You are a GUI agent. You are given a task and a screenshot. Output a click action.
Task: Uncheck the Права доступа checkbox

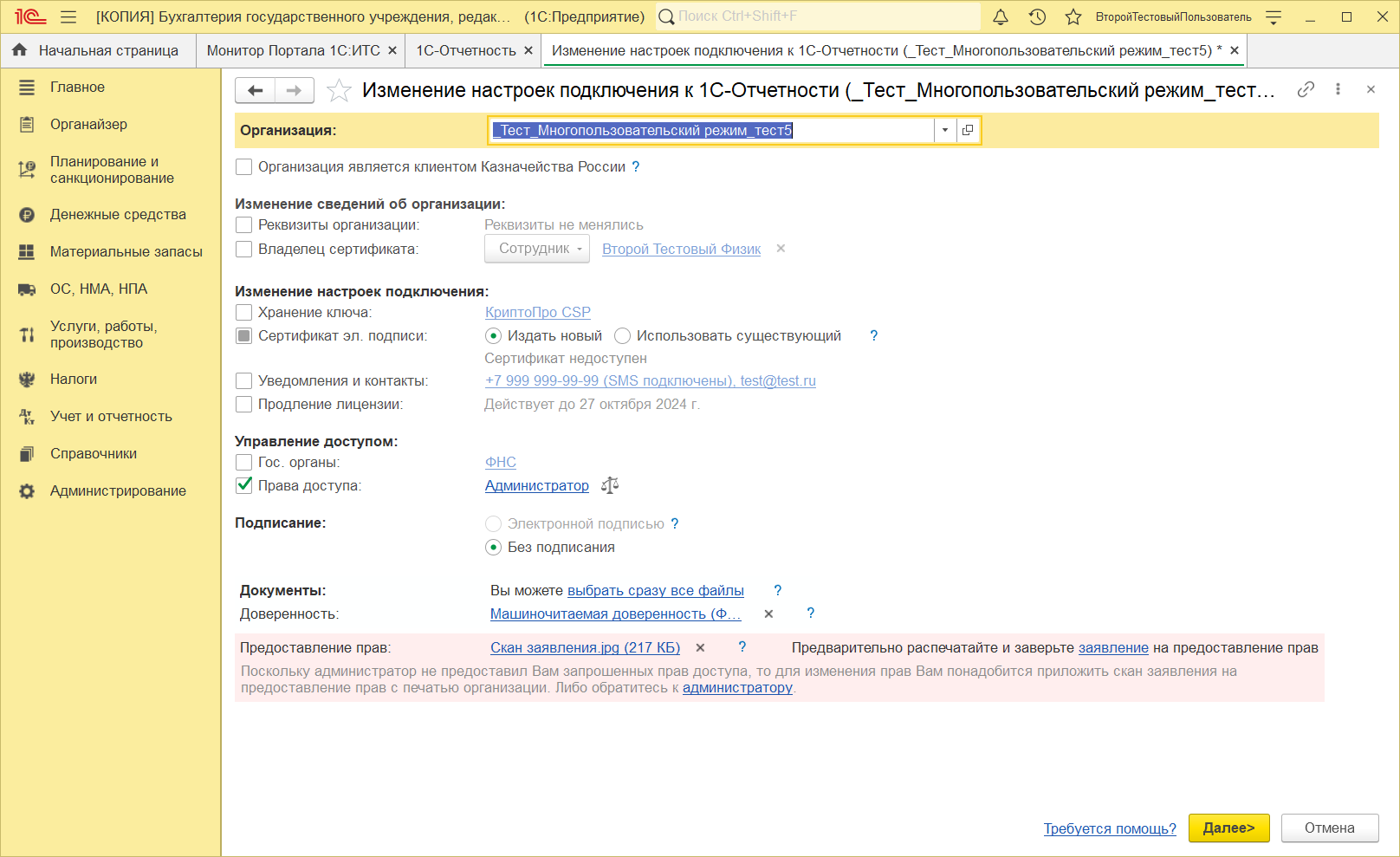pyautogui.click(x=244, y=485)
